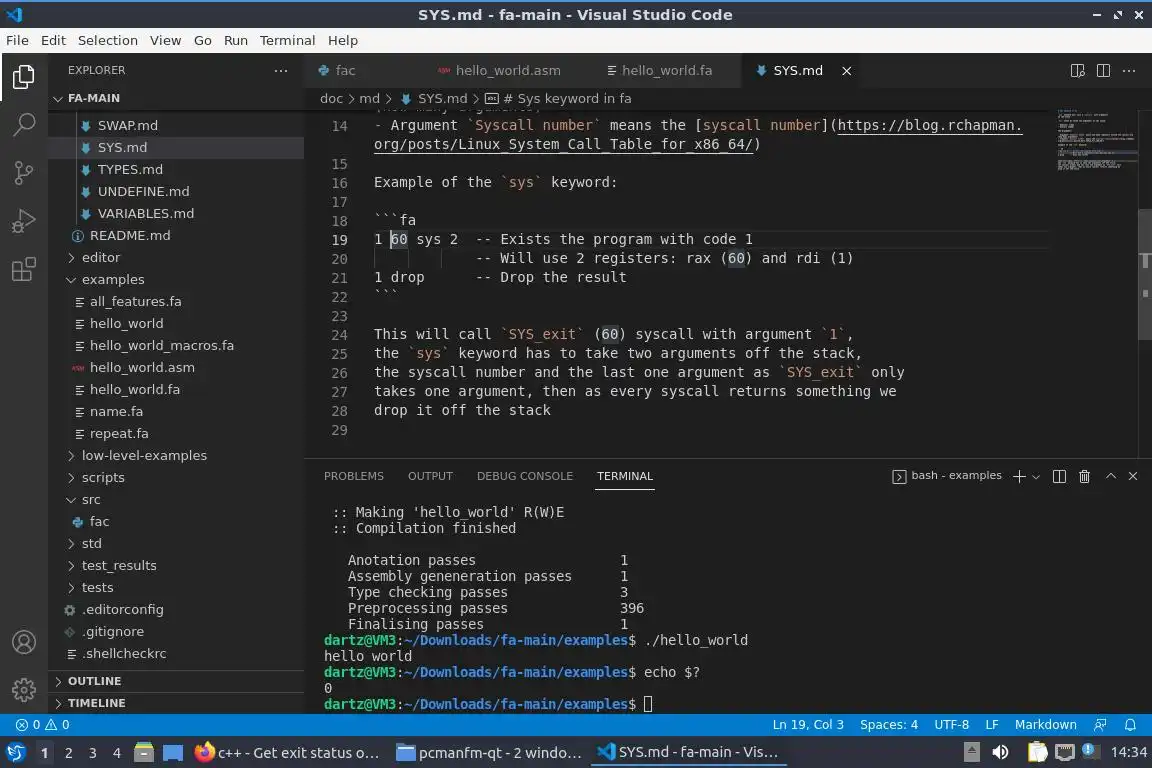This screenshot has height=768, width=1152.
Task: Show the PROBLEMS panel tab
Action: click(353, 476)
